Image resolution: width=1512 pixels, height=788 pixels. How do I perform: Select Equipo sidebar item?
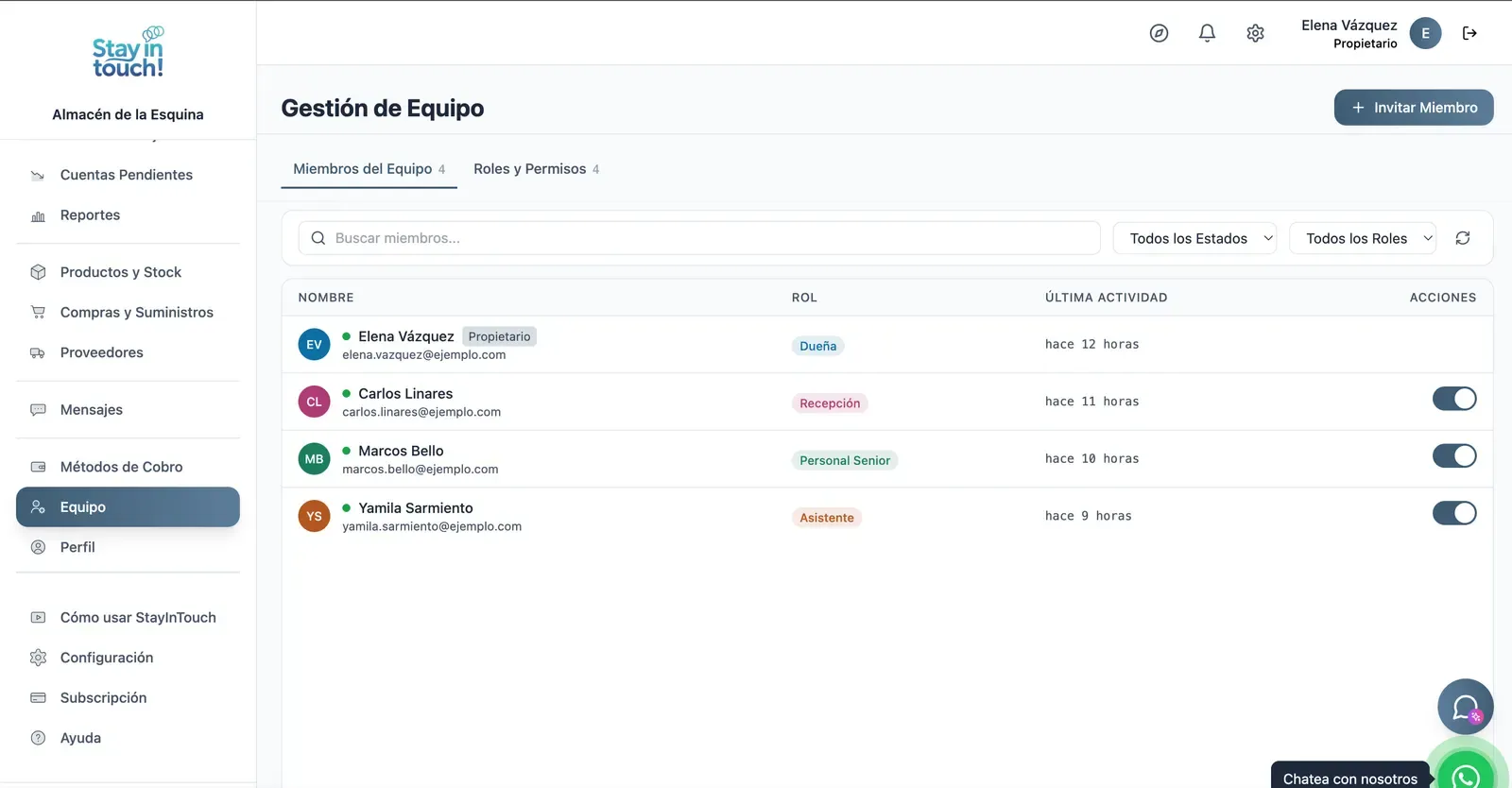click(128, 507)
